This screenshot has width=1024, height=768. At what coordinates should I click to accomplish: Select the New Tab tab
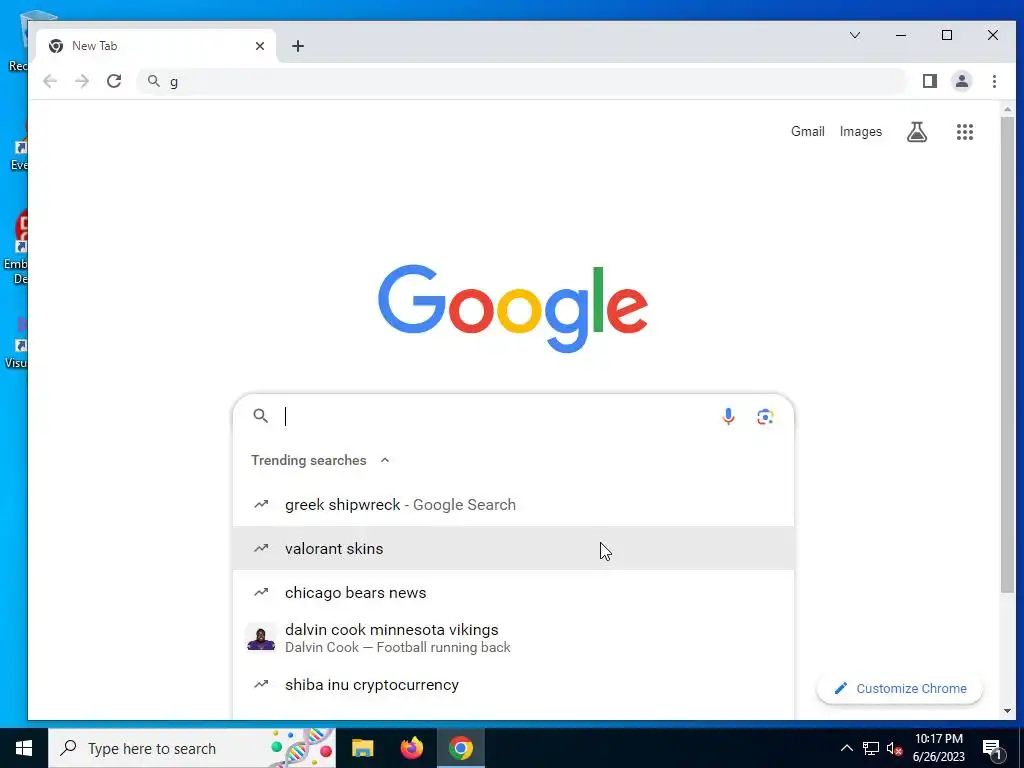coord(156,46)
